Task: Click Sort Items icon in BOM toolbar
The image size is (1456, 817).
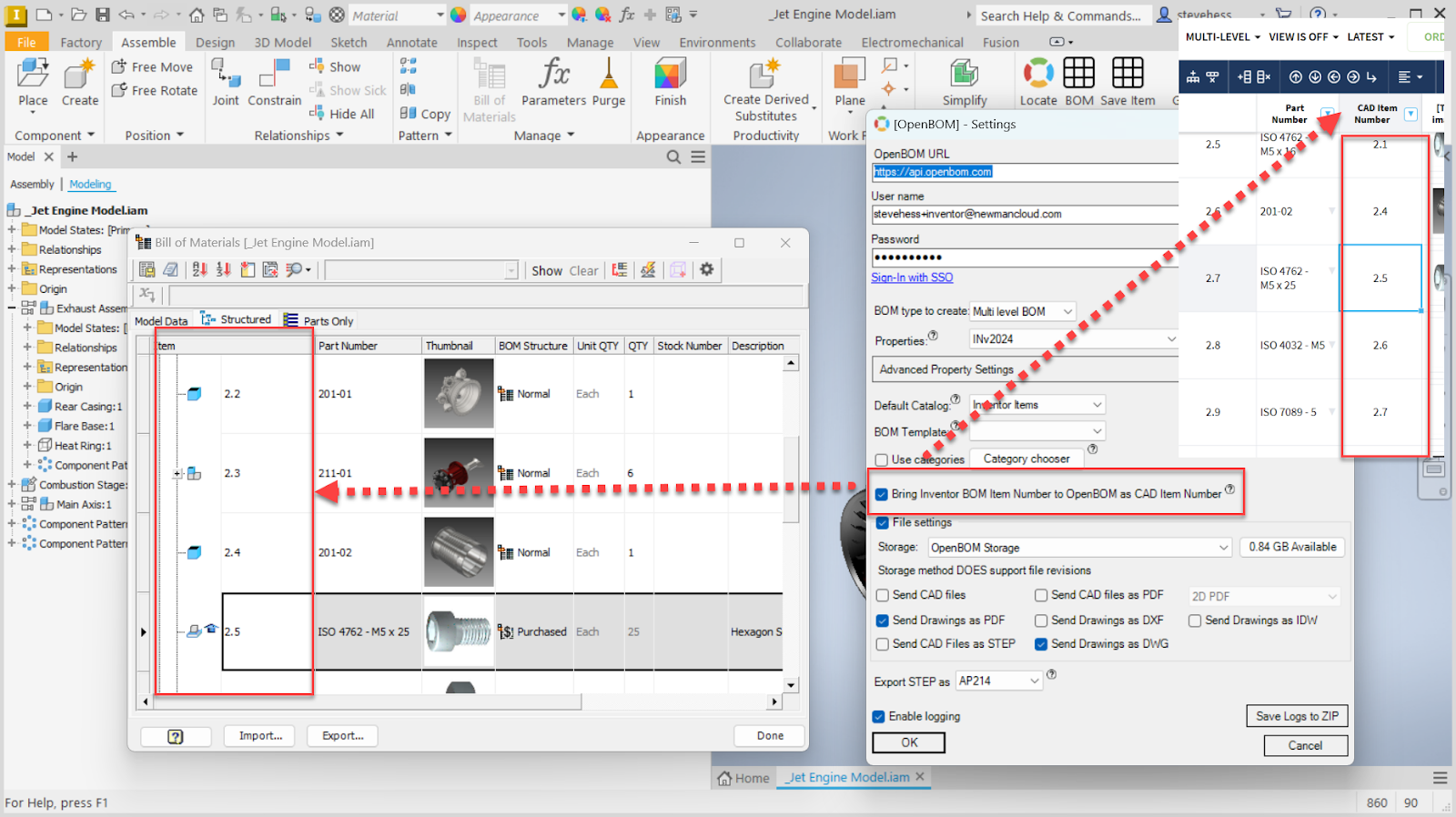Action: [x=199, y=269]
